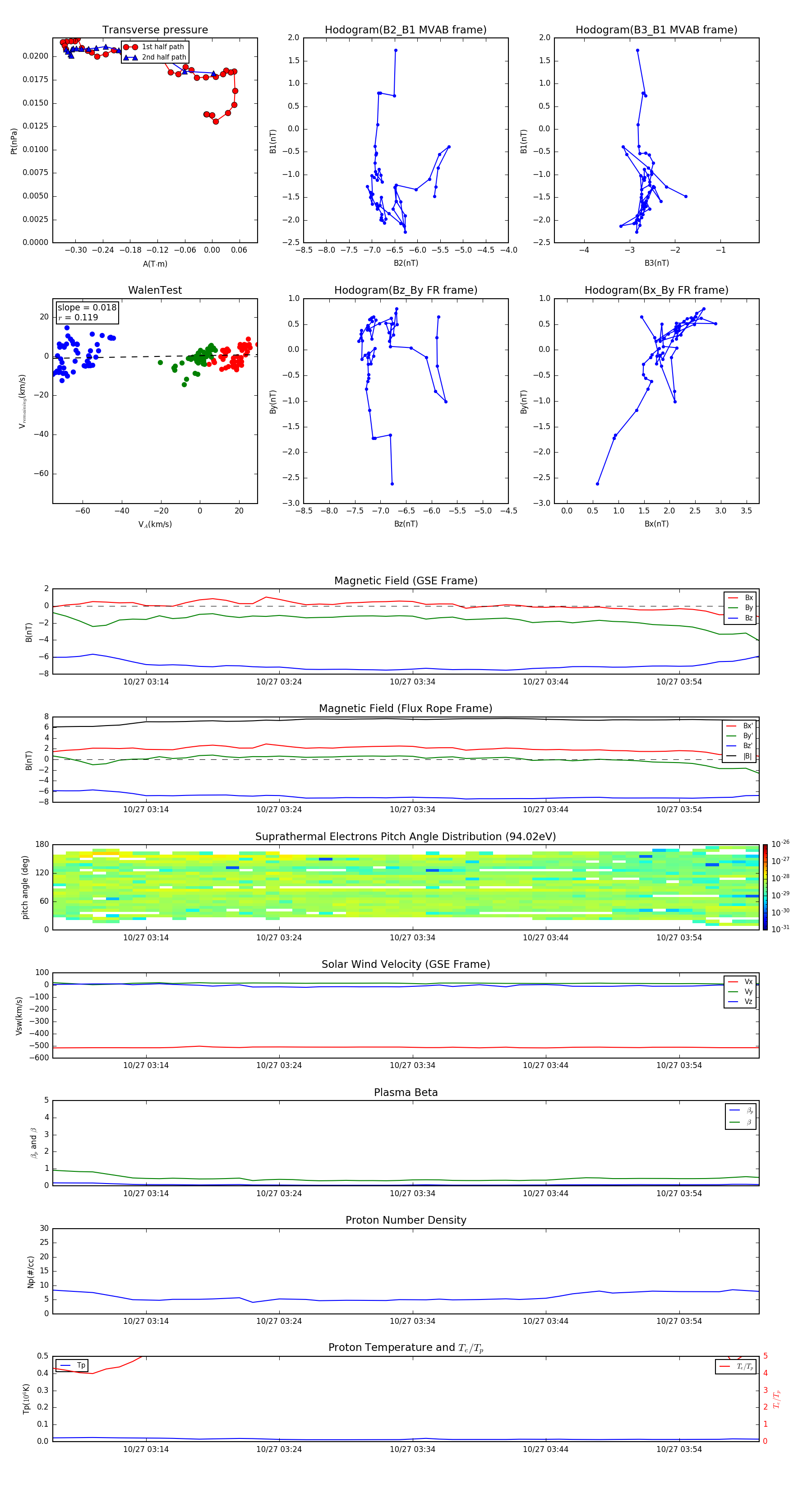Click the '2nd half path' legend entry

click(x=155, y=57)
